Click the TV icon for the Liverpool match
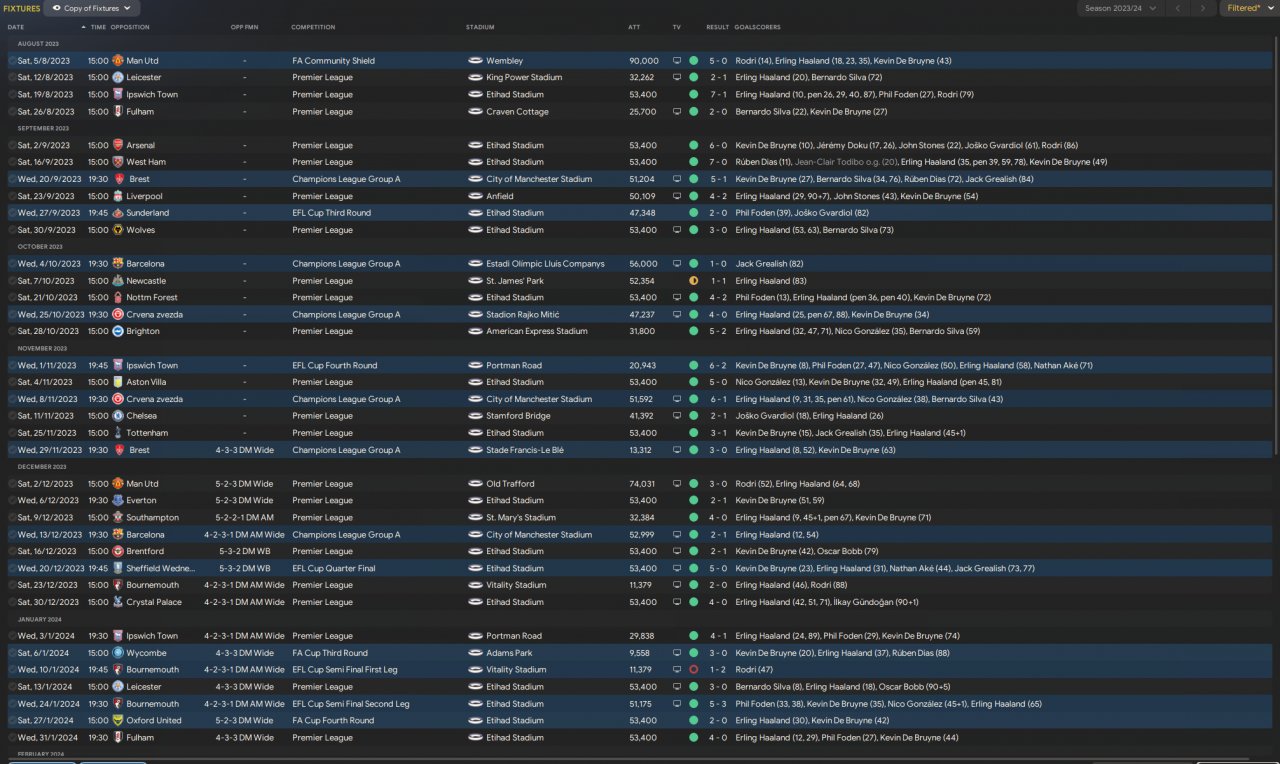This screenshot has height=764, width=1280. [677, 196]
